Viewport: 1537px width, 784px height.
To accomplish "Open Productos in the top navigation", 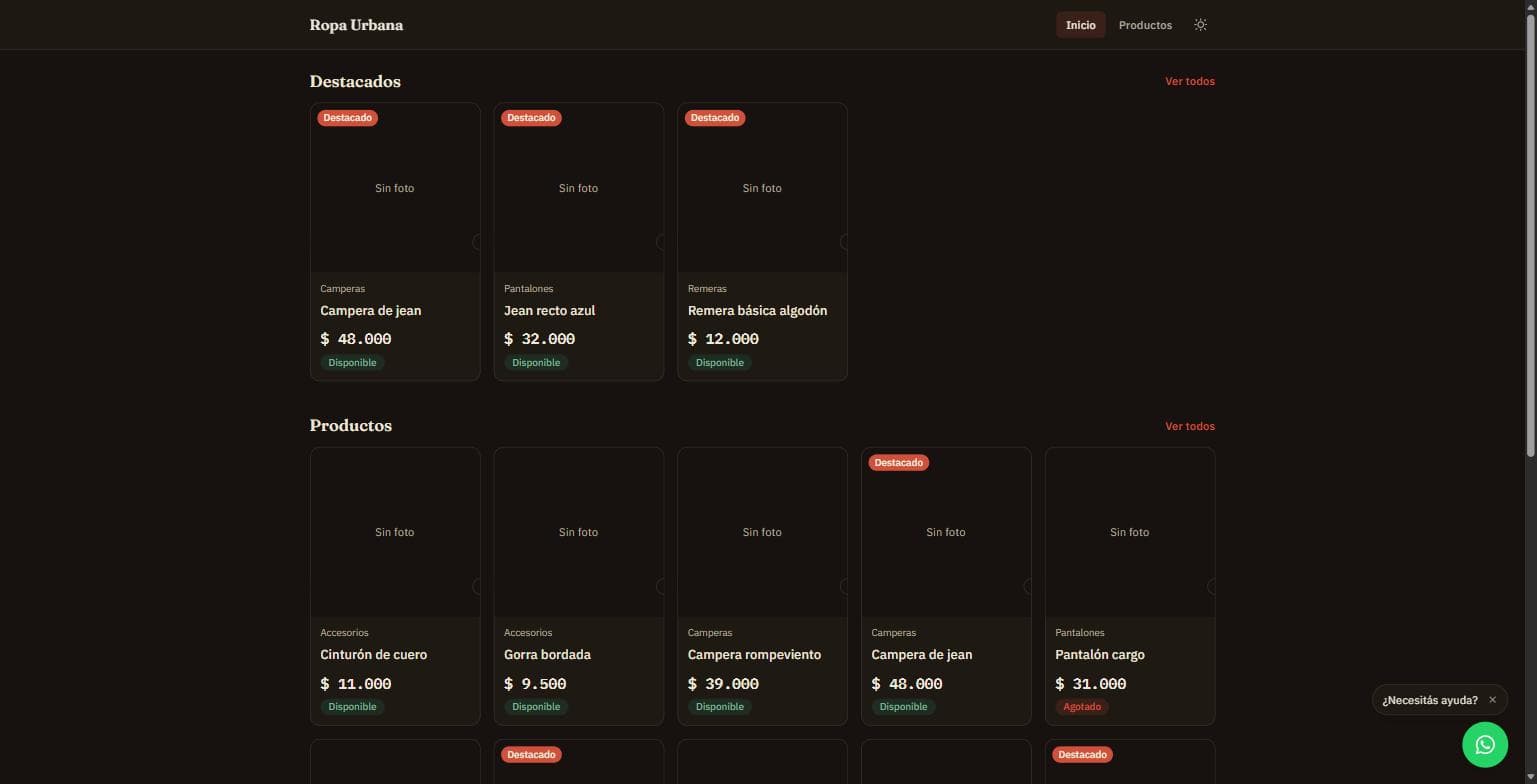I will tap(1145, 25).
